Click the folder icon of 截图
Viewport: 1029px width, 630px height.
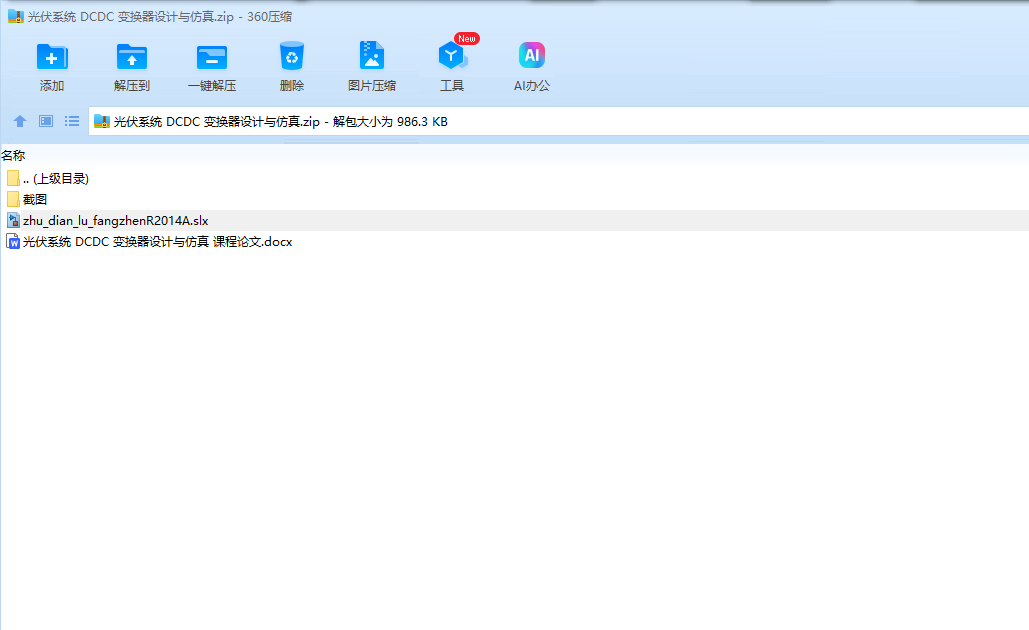pos(13,200)
